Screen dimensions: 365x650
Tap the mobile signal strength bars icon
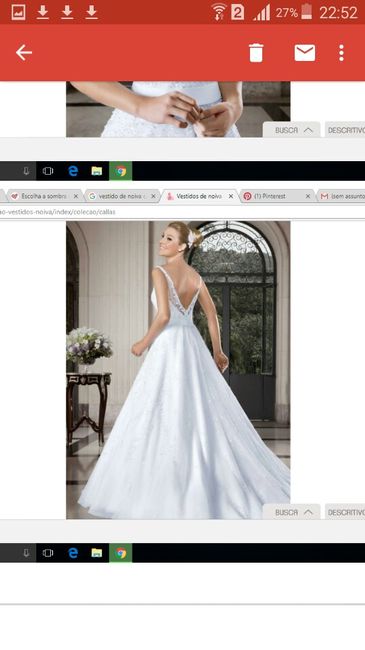(262, 12)
